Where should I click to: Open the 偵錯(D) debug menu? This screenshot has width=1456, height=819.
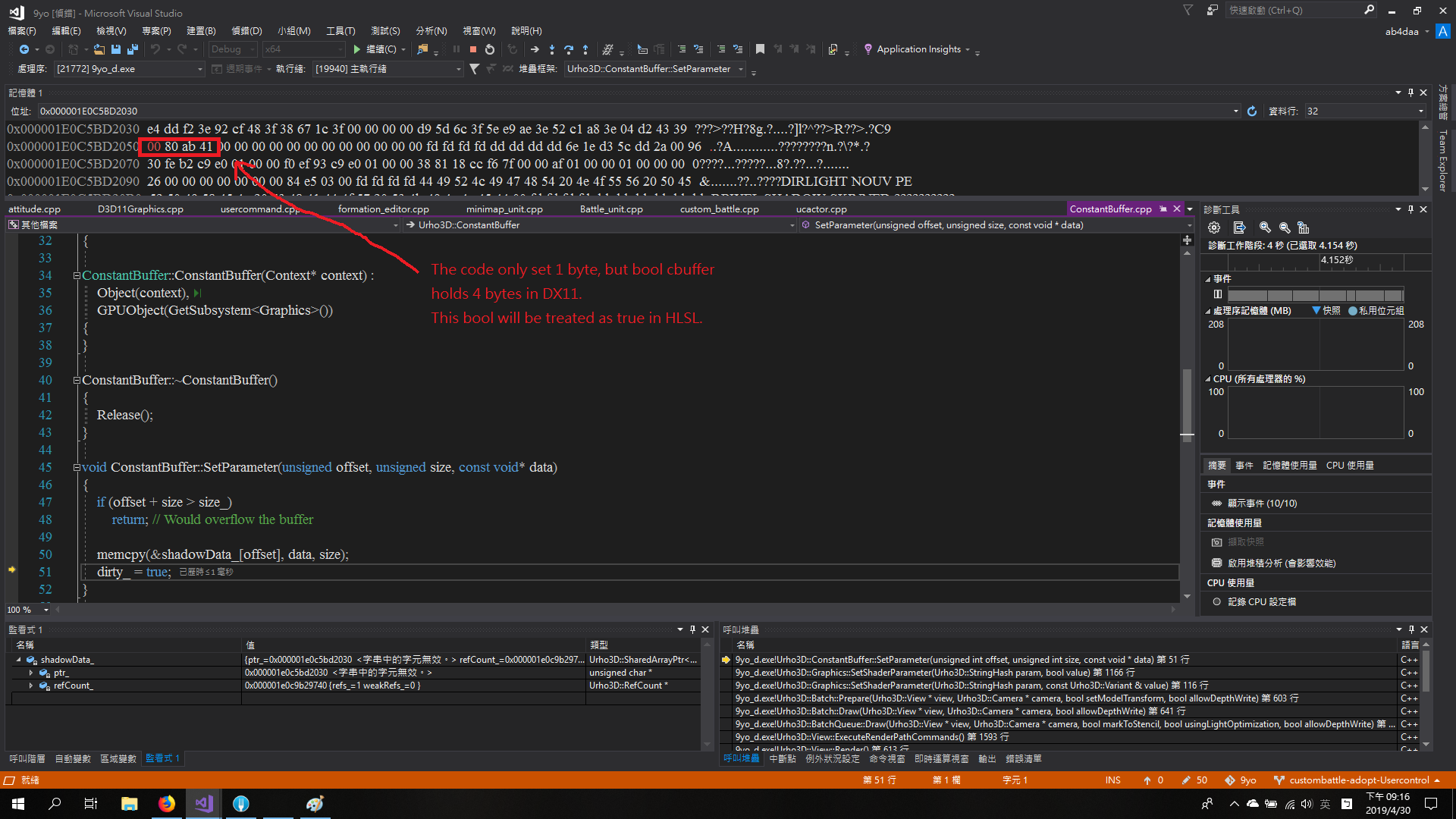[x=246, y=31]
